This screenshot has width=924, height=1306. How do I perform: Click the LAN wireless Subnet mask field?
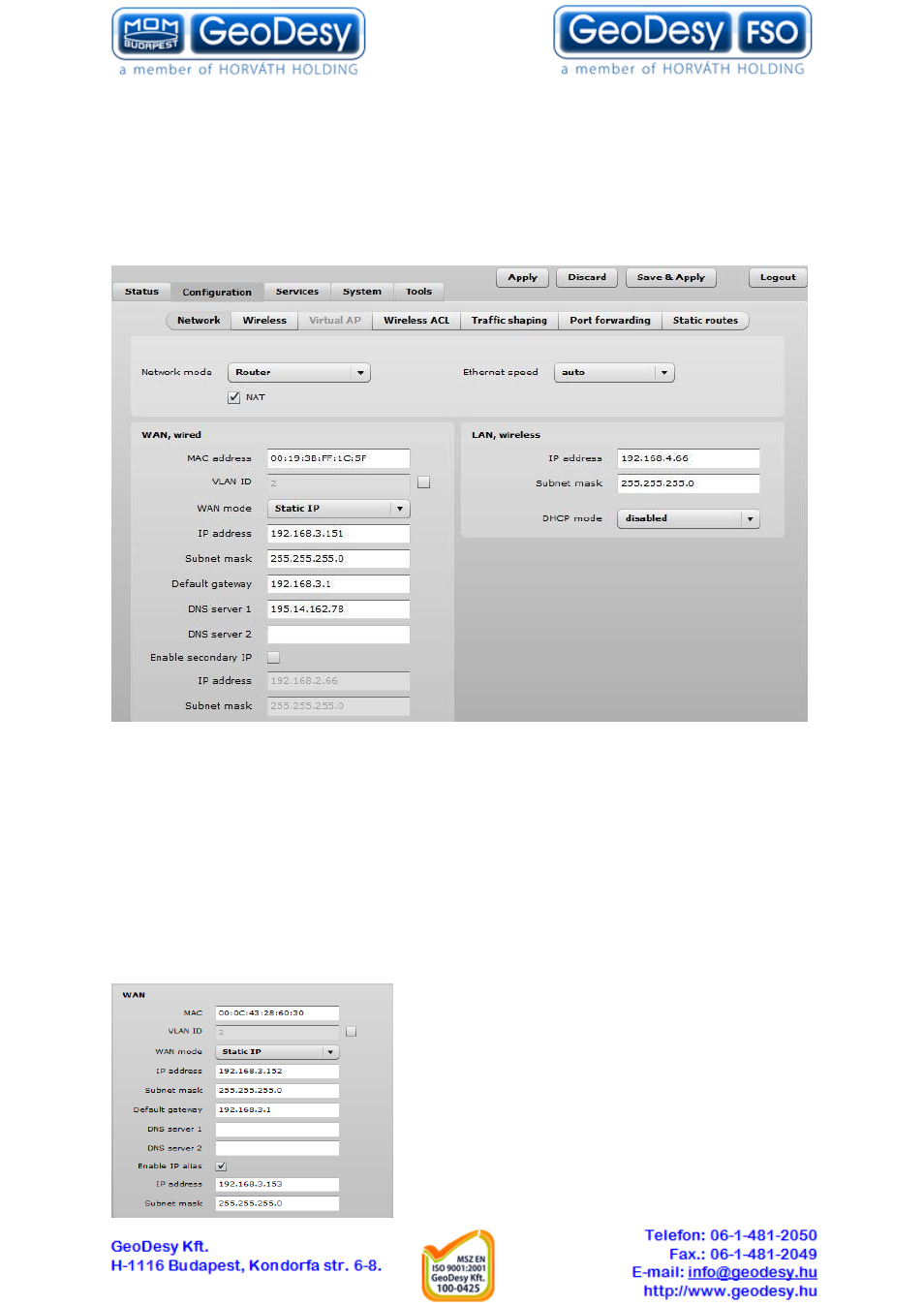(x=689, y=483)
